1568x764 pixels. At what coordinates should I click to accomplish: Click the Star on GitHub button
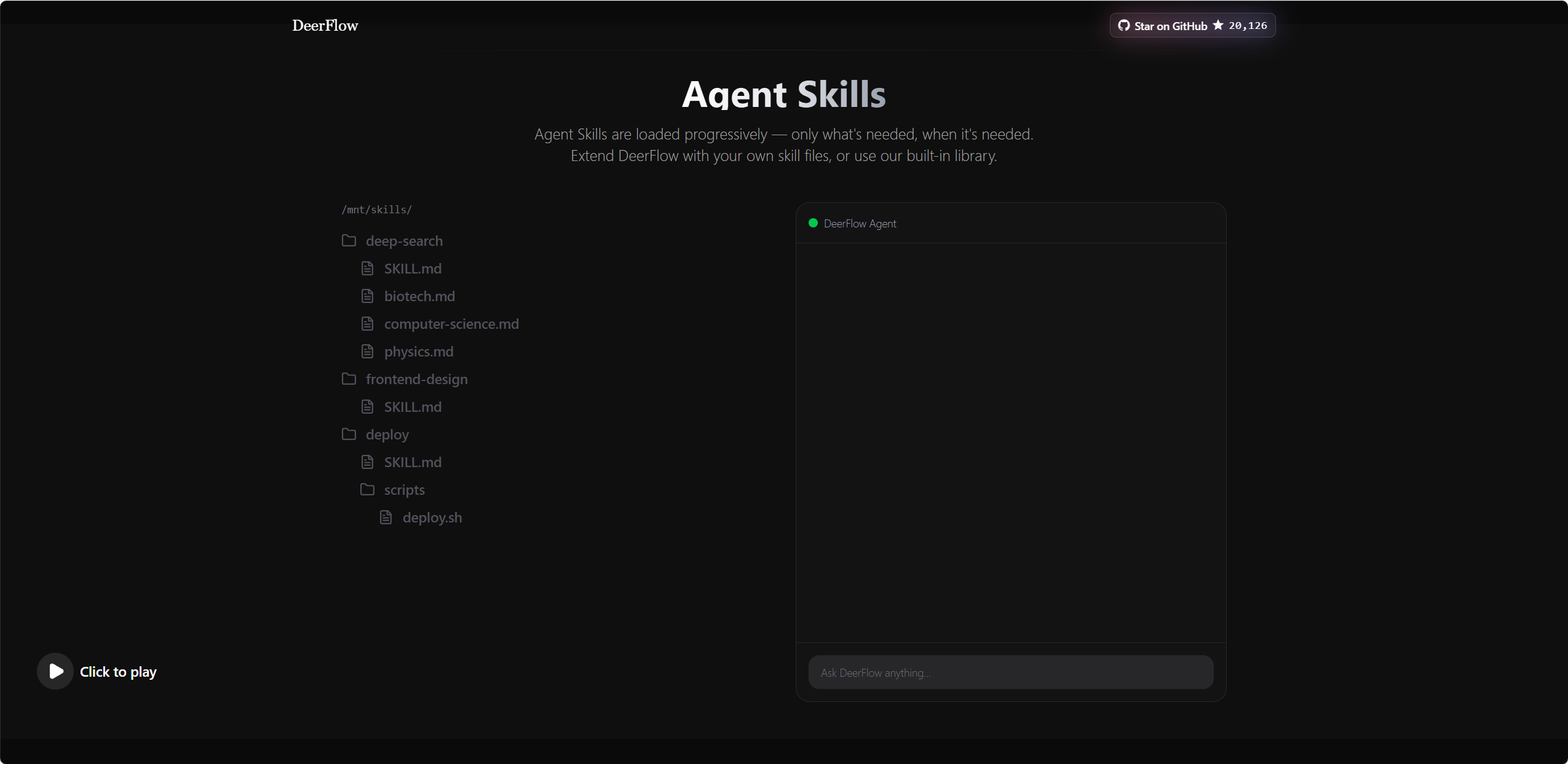pyautogui.click(x=1192, y=26)
